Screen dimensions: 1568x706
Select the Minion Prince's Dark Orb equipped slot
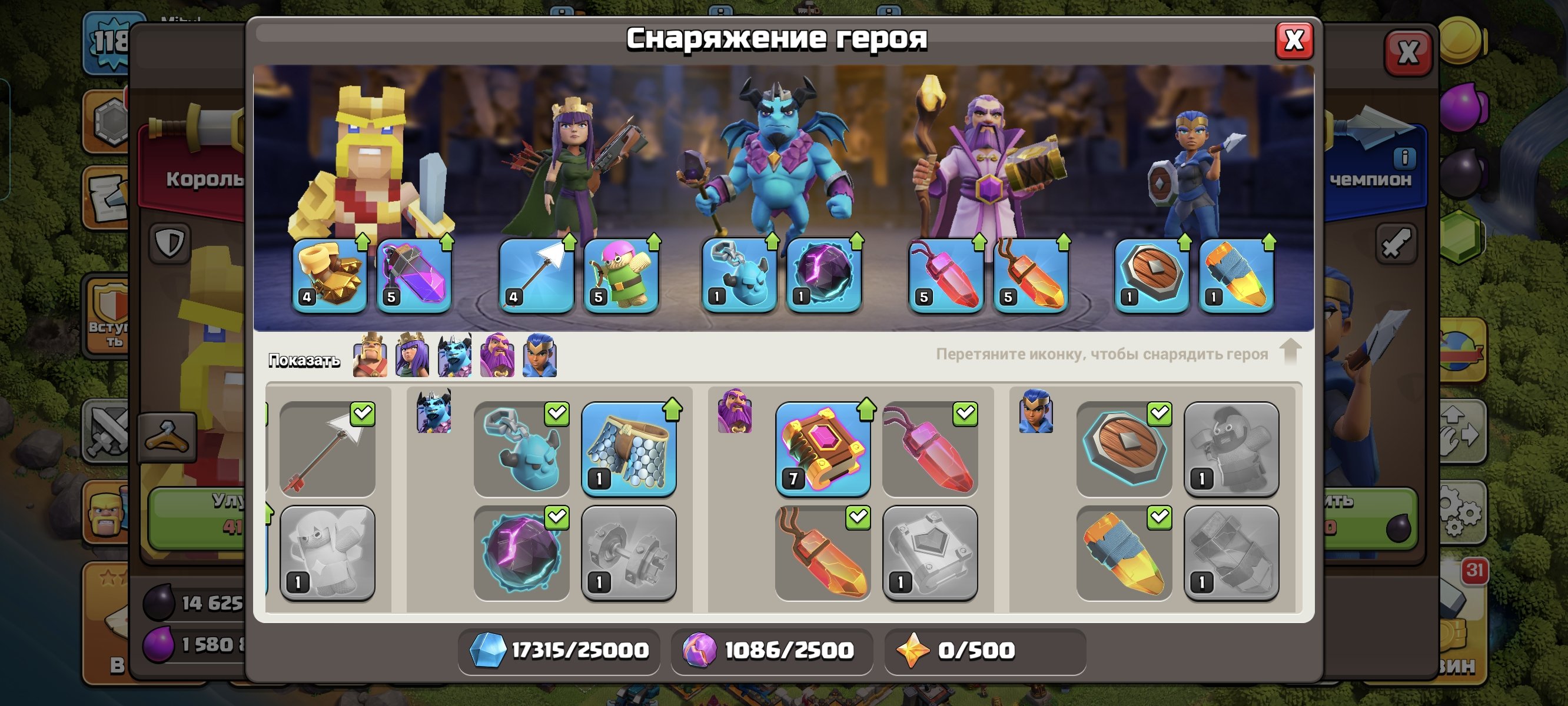[823, 276]
